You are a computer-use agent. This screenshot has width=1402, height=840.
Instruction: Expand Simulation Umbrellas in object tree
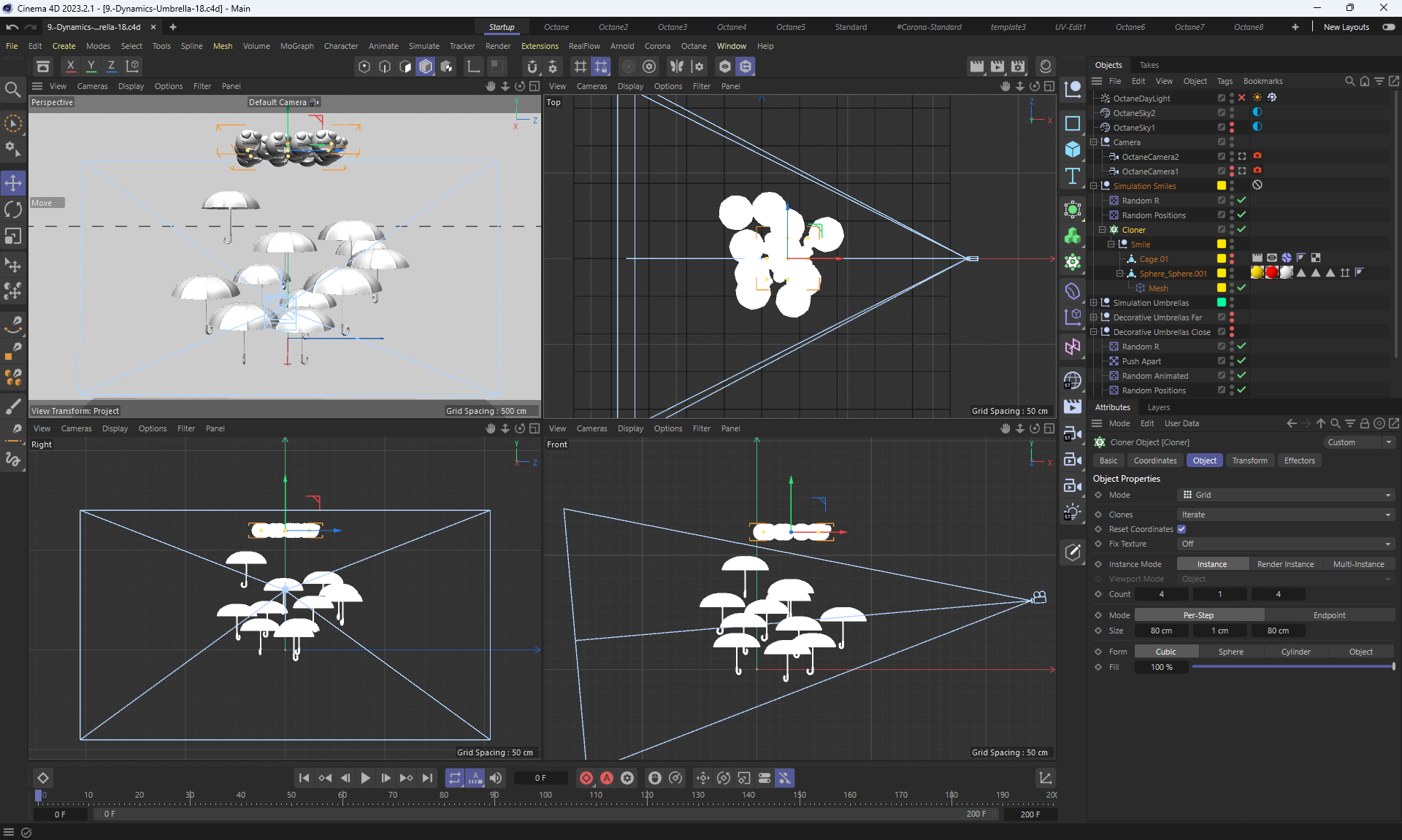(1094, 303)
